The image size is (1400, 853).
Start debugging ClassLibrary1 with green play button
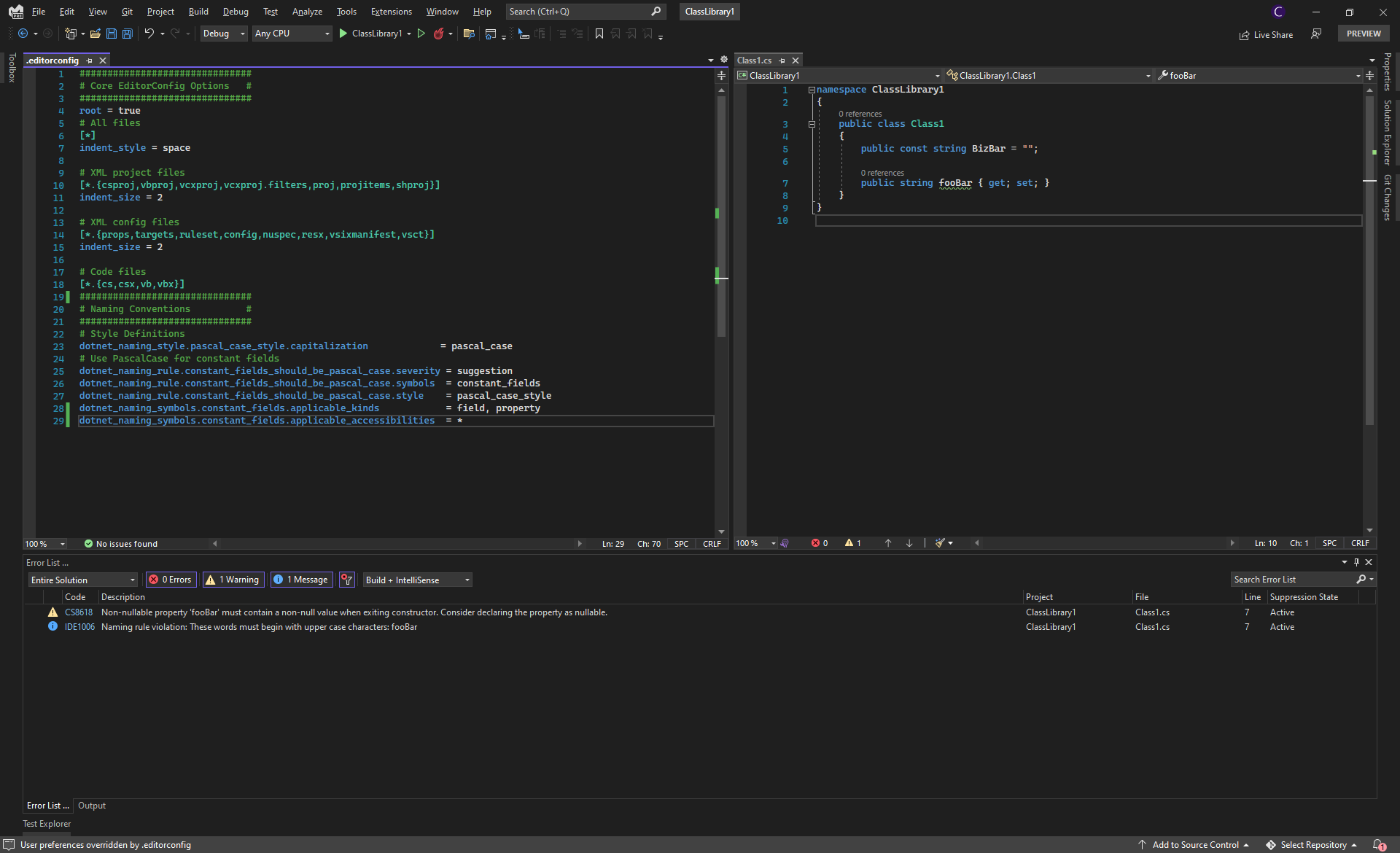click(343, 34)
